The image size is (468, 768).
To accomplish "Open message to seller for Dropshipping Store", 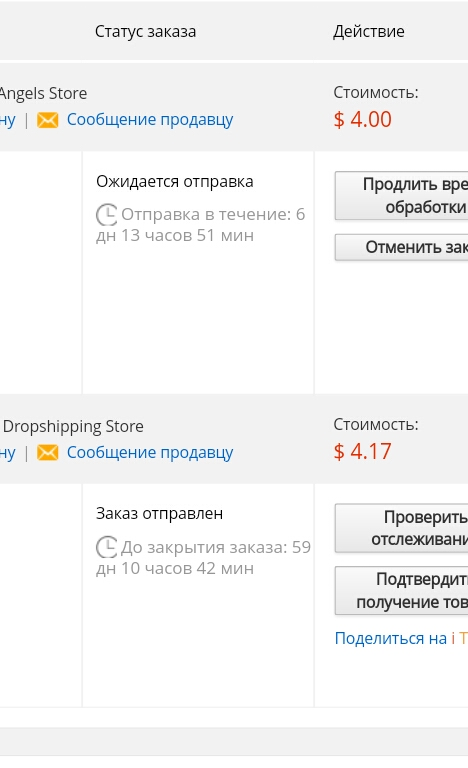I will 150,453.
